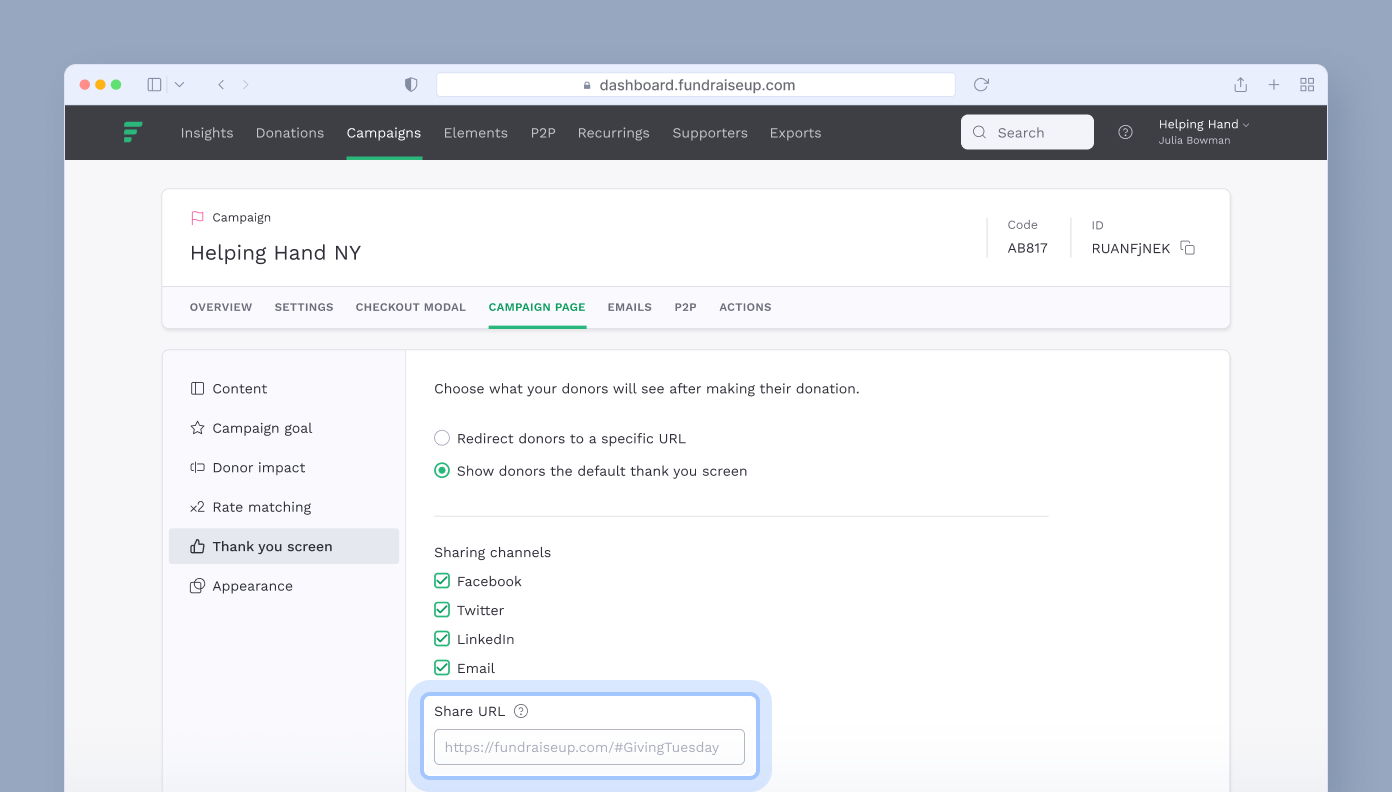Select Redirect donors to a specific URL
This screenshot has width=1392, height=792.
tap(442, 438)
